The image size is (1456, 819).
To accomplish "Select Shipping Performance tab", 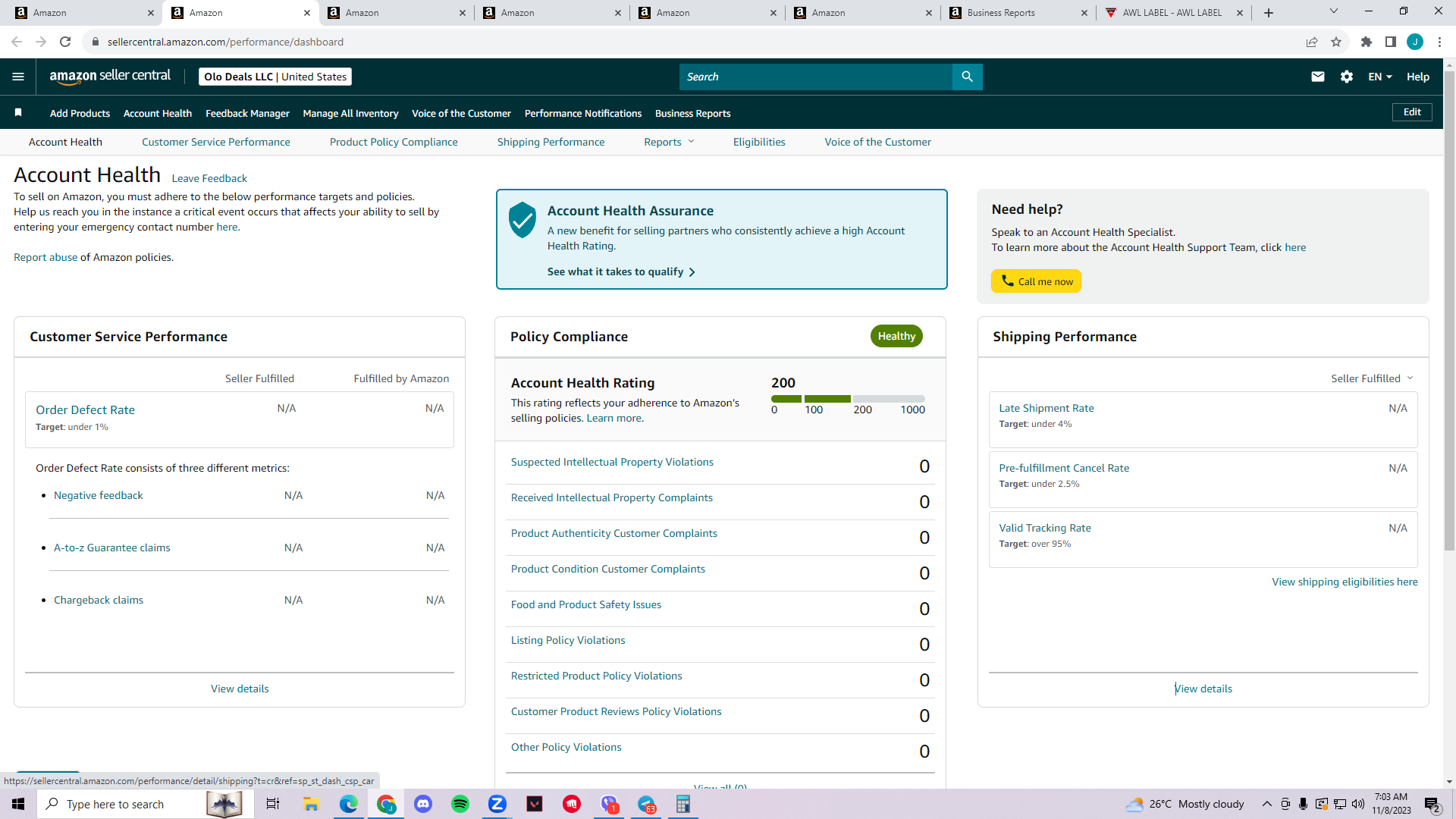I will click(x=551, y=142).
